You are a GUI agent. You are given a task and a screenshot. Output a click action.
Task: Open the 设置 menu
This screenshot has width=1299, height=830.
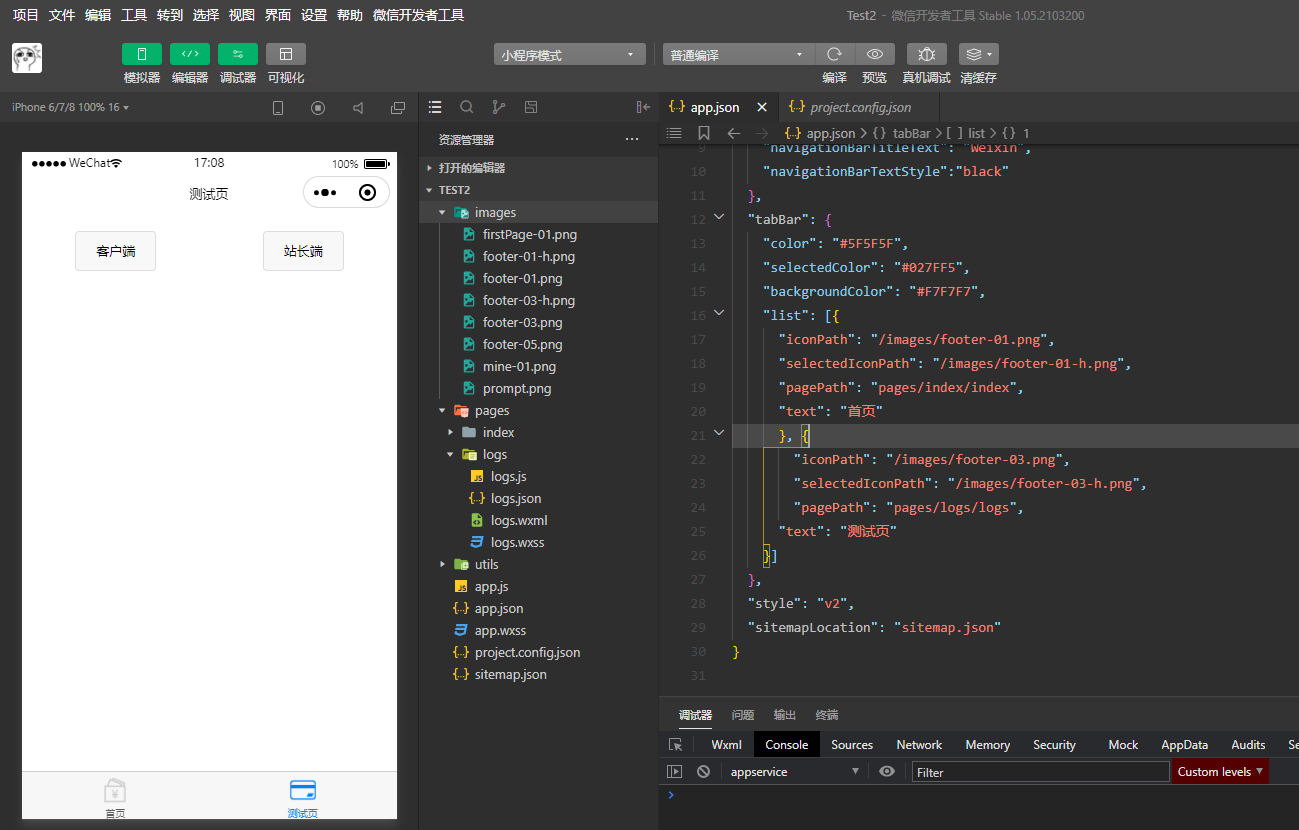[x=314, y=15]
